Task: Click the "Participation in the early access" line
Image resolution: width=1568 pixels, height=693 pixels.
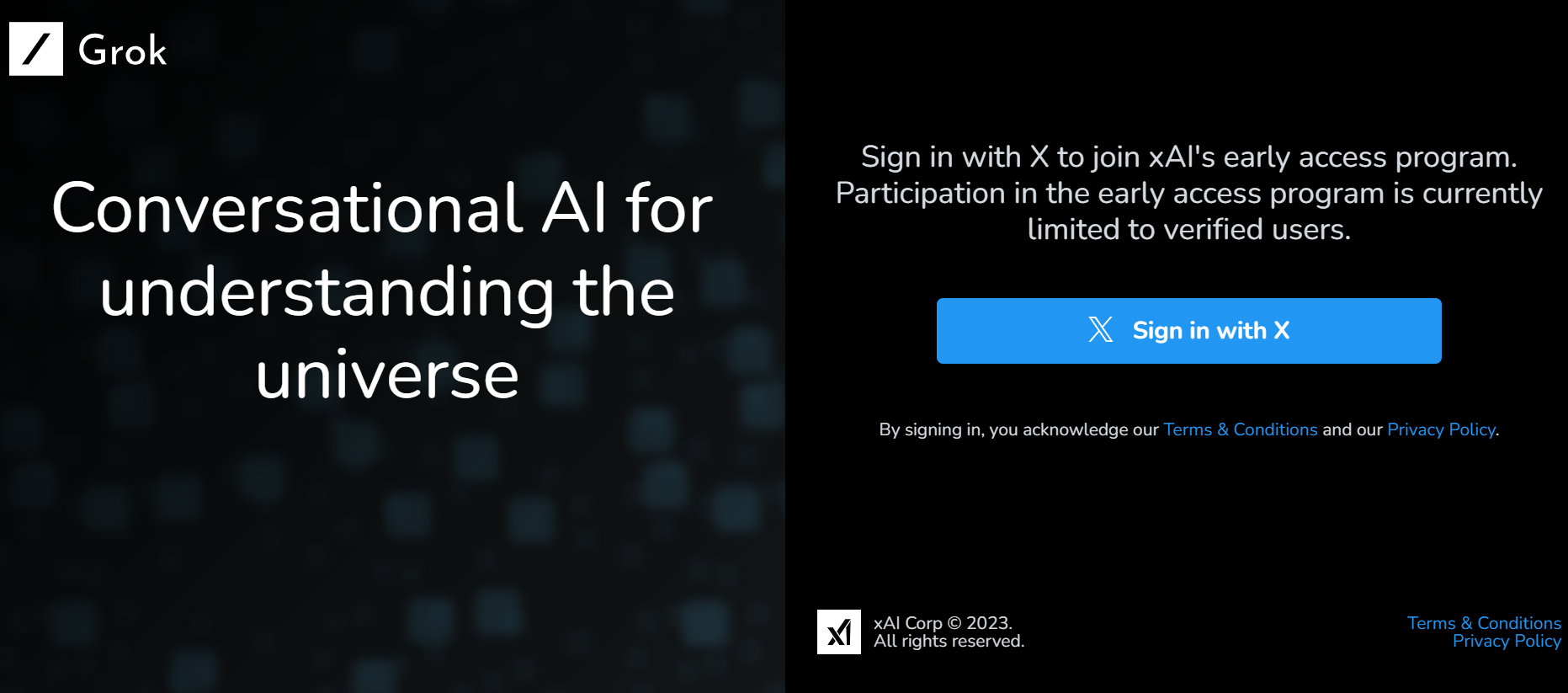Action: click(x=1188, y=194)
